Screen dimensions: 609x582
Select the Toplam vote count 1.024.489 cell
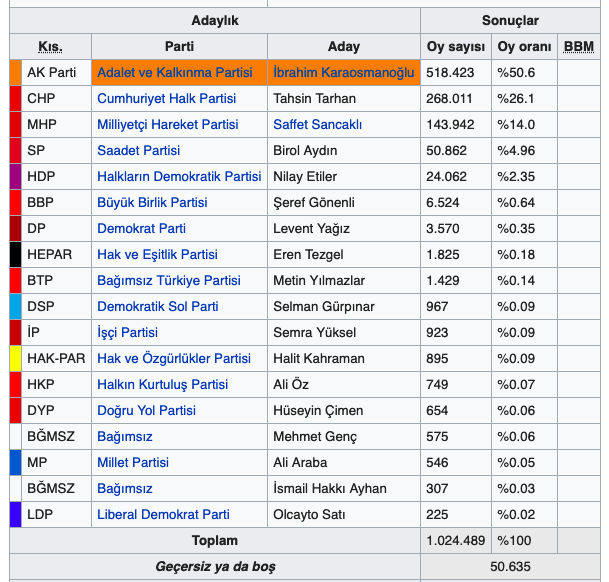pyautogui.click(x=455, y=541)
